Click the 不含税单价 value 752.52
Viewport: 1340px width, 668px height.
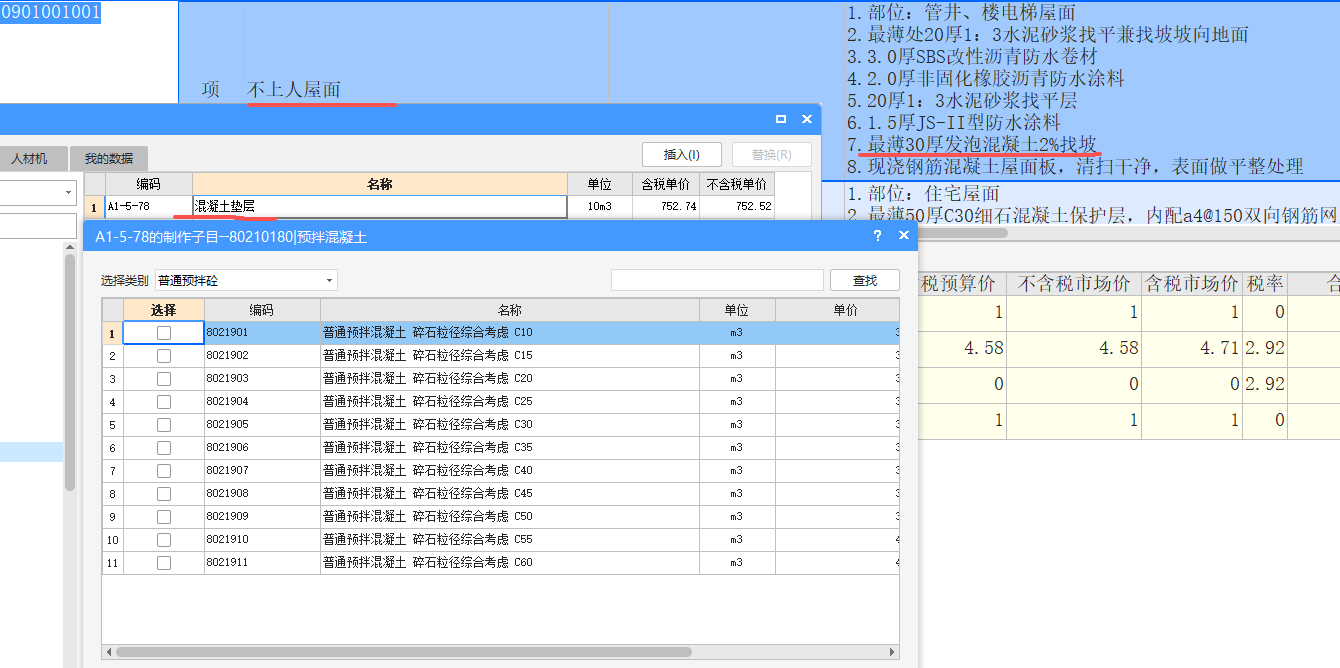[x=738, y=206]
